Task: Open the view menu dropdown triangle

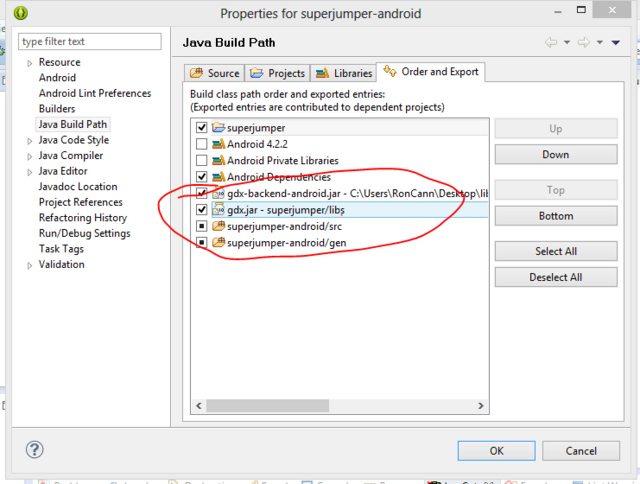Action: (616, 42)
